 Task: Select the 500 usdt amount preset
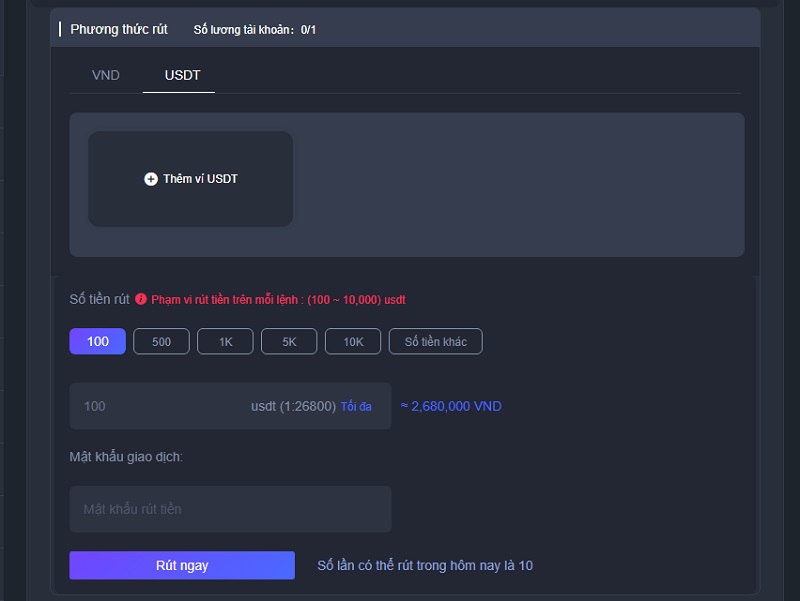click(x=161, y=341)
